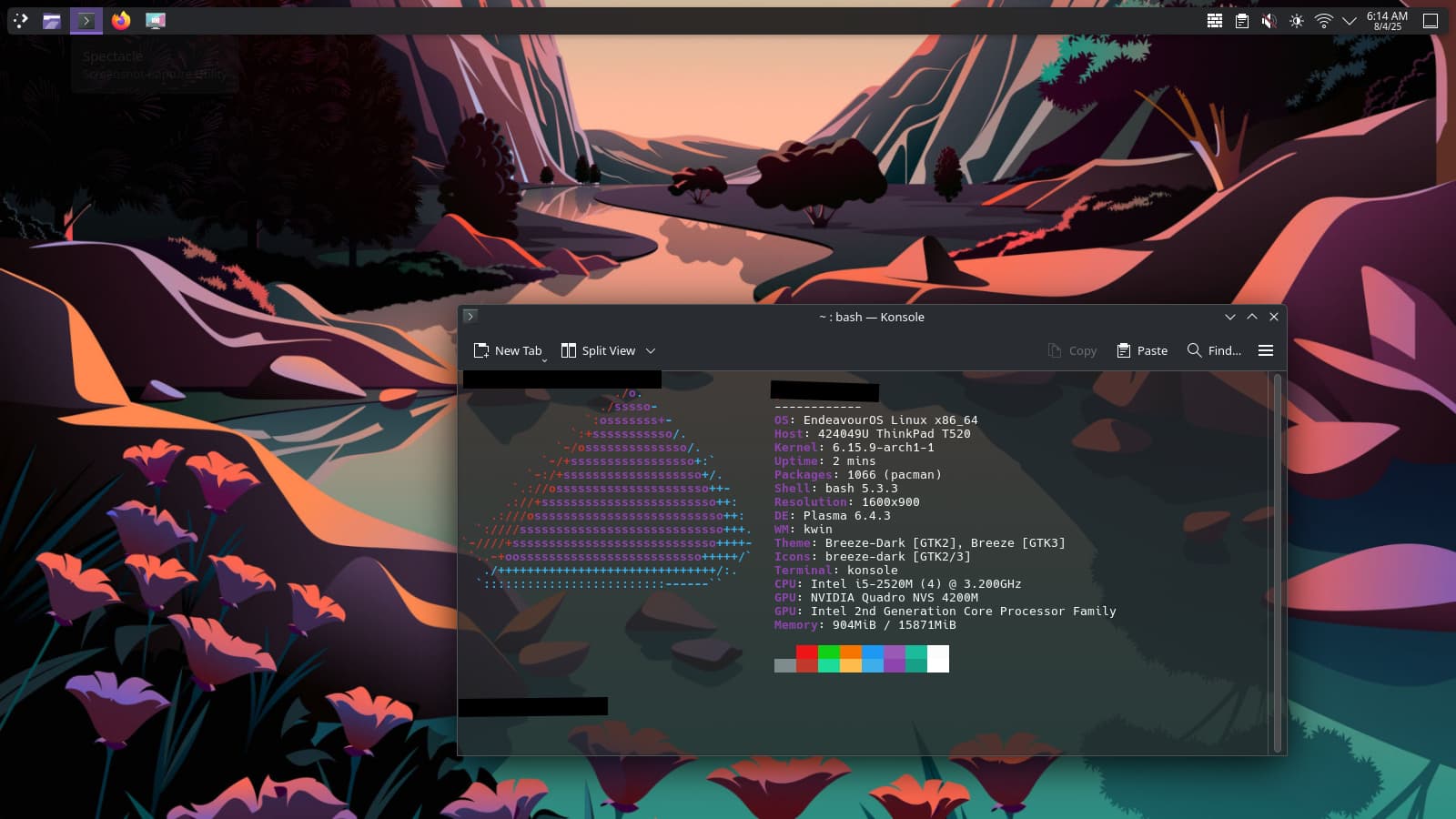Open a New Tab in Konsole
This screenshot has height=819, width=1456.
coord(508,350)
